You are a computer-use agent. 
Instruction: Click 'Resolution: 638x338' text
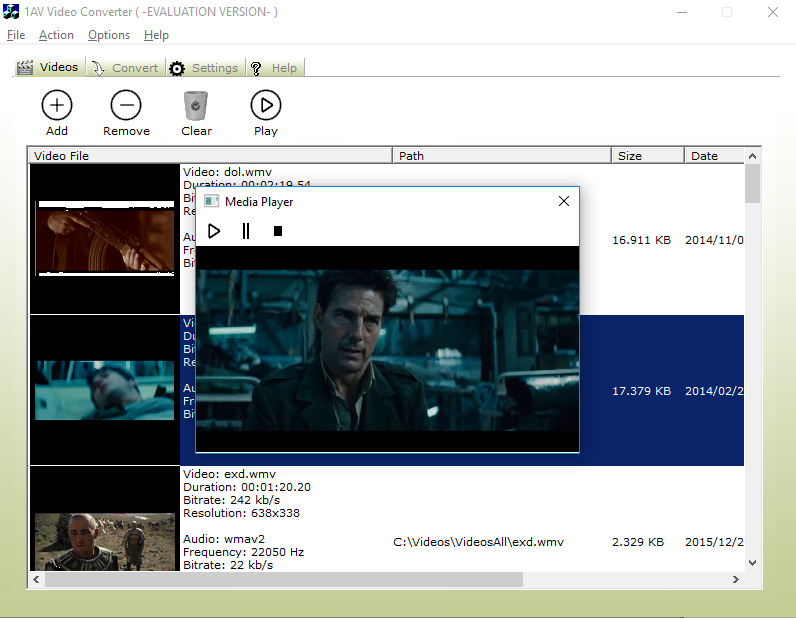[241, 513]
